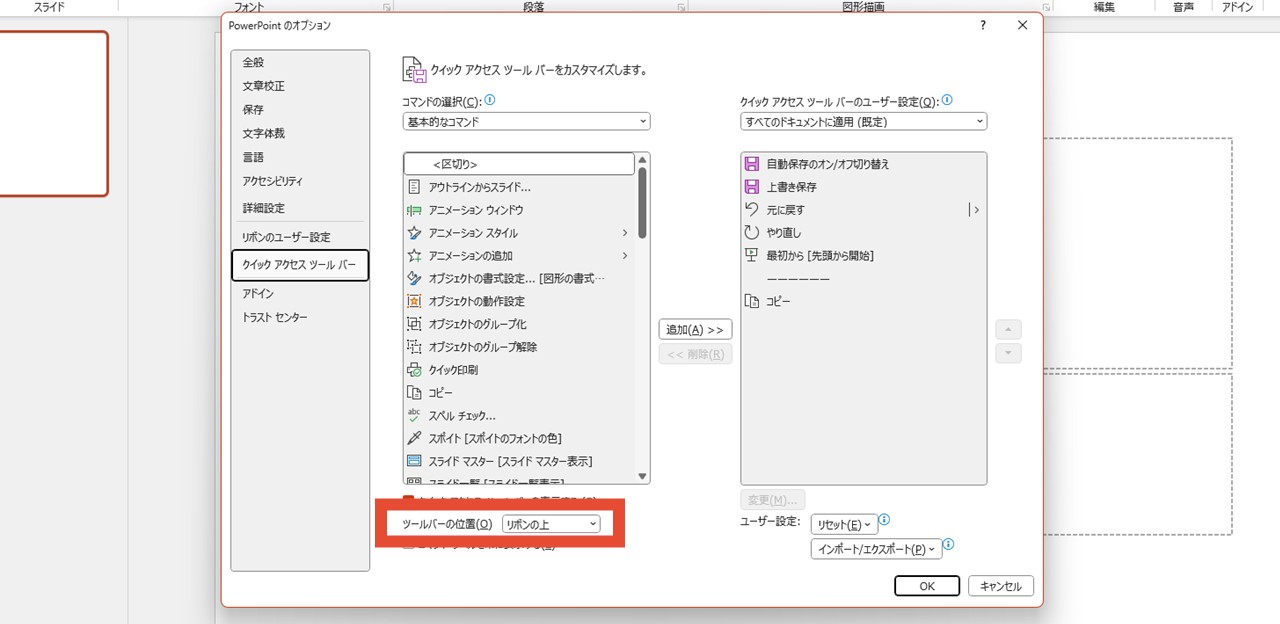Click the OK button
The width and height of the screenshot is (1280, 624).
point(927,586)
